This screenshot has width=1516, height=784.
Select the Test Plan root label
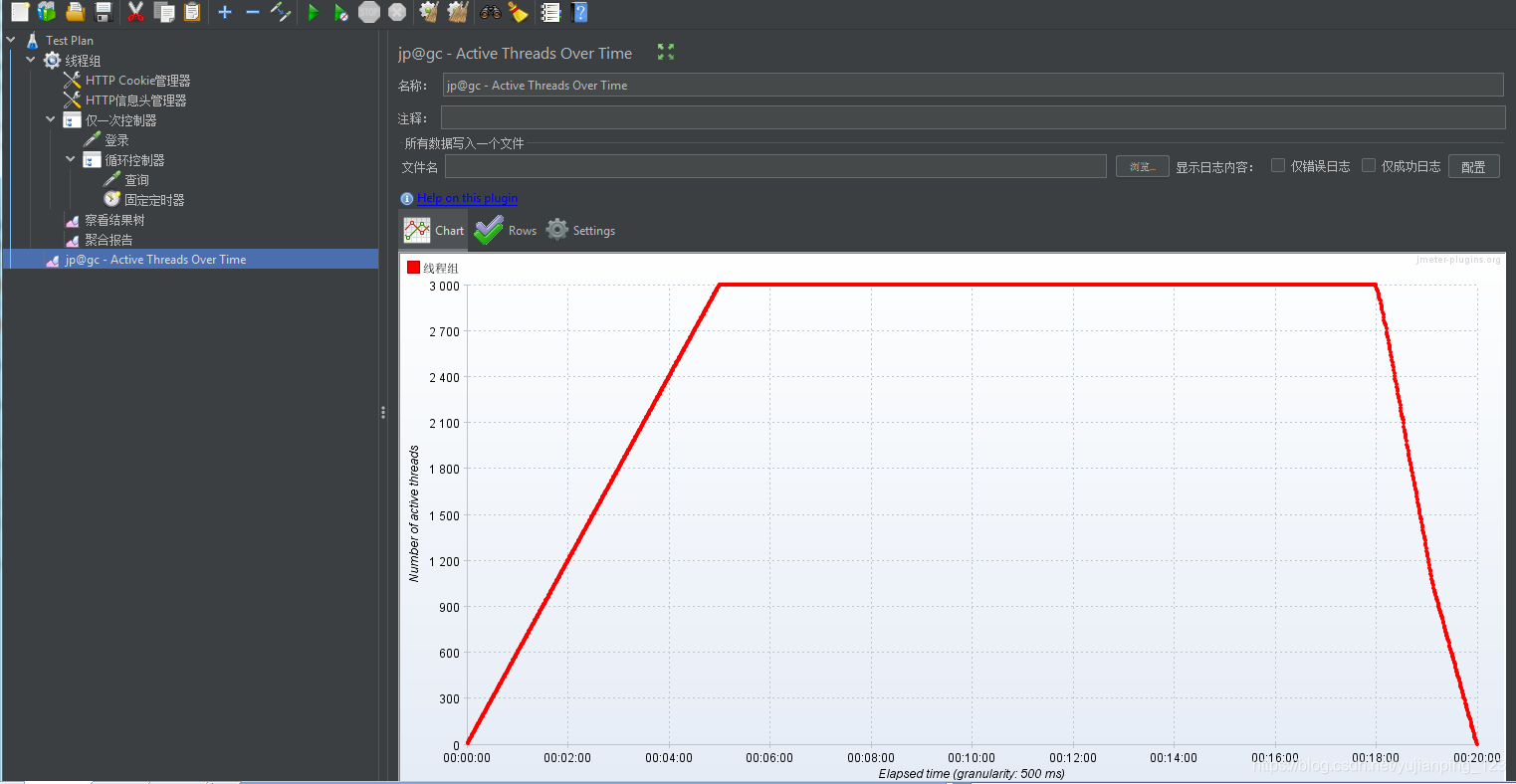(x=69, y=41)
